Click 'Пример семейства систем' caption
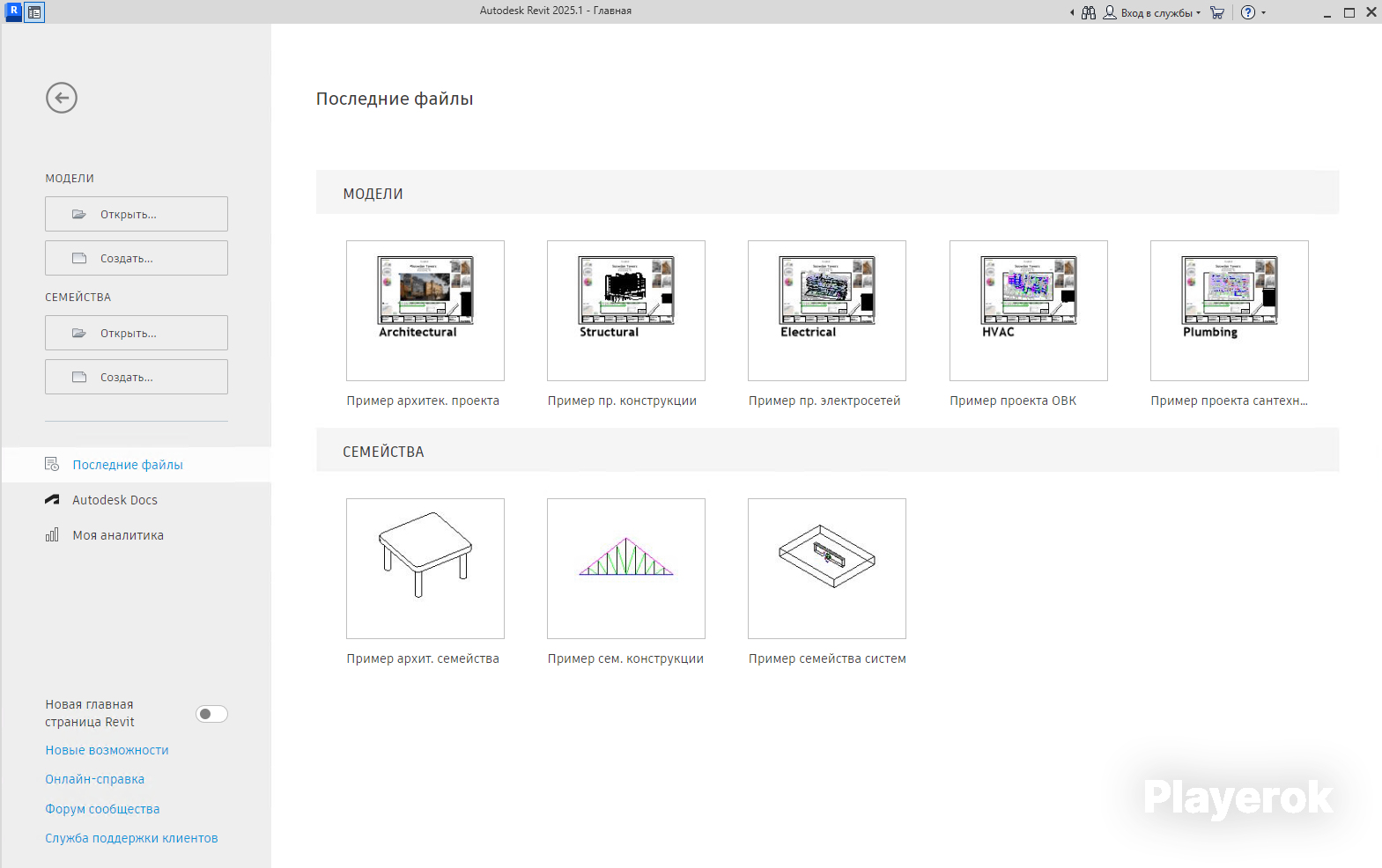The height and width of the screenshot is (868, 1382). pyautogui.click(x=827, y=658)
